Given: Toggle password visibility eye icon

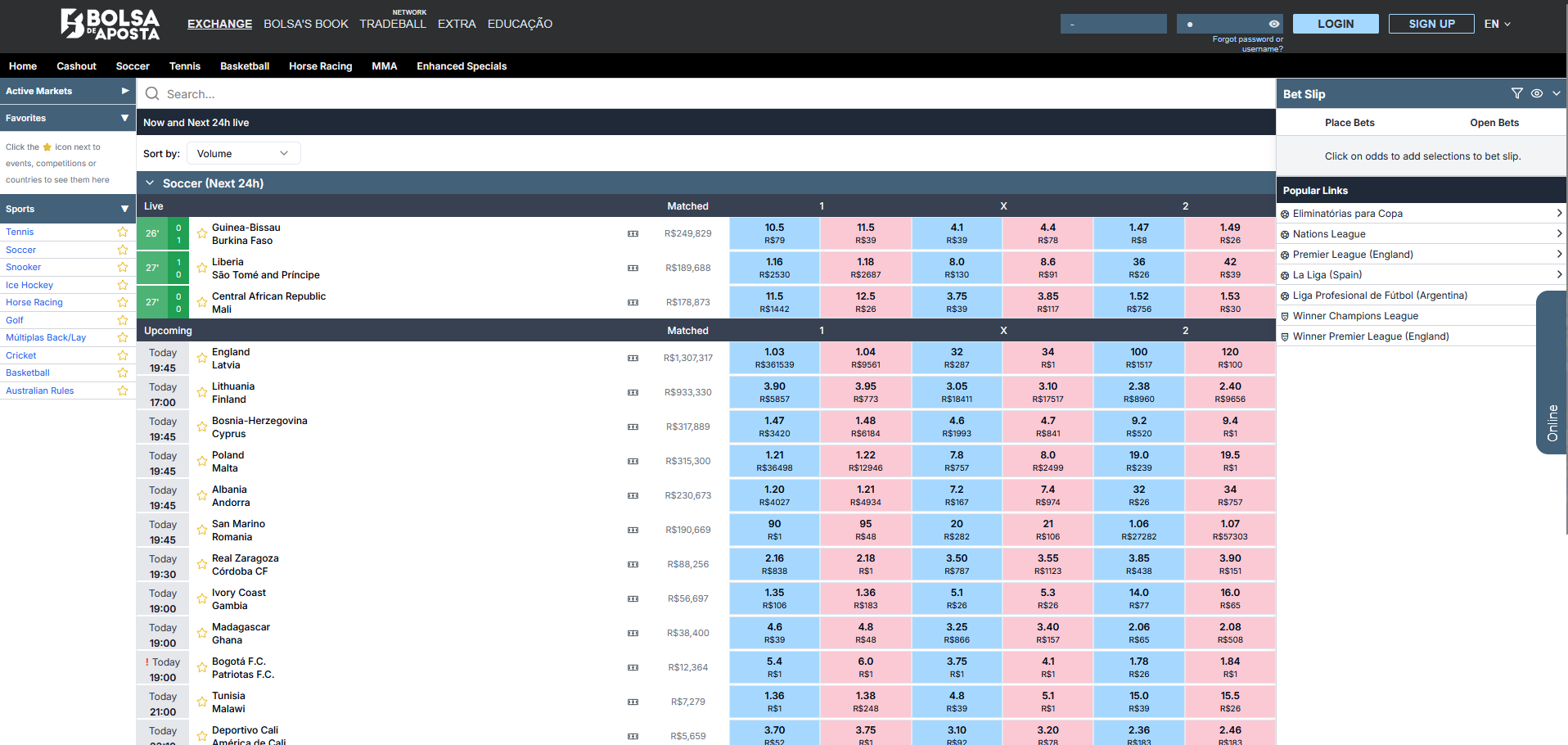Looking at the screenshot, I should (1274, 24).
